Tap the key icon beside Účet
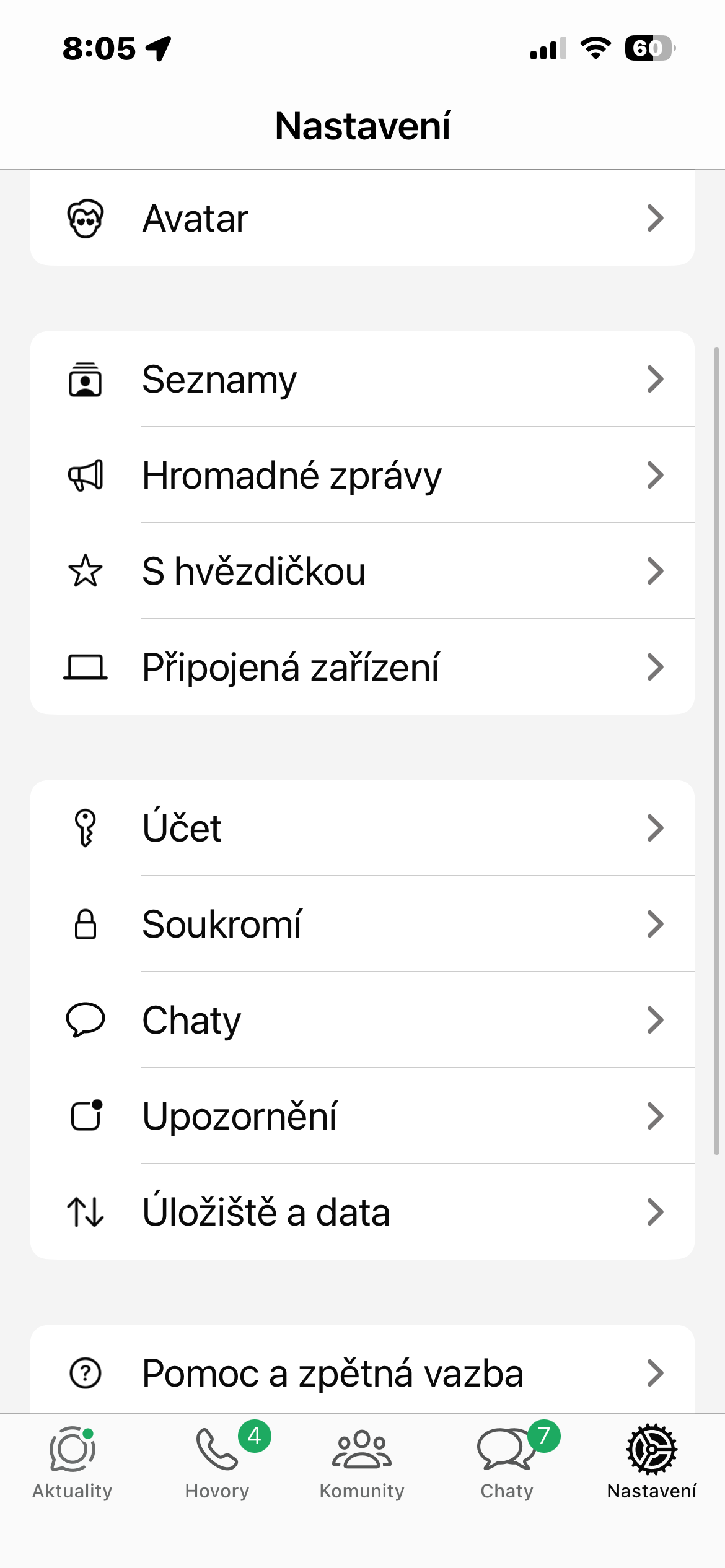Image resolution: width=725 pixels, height=1568 pixels. point(86,828)
